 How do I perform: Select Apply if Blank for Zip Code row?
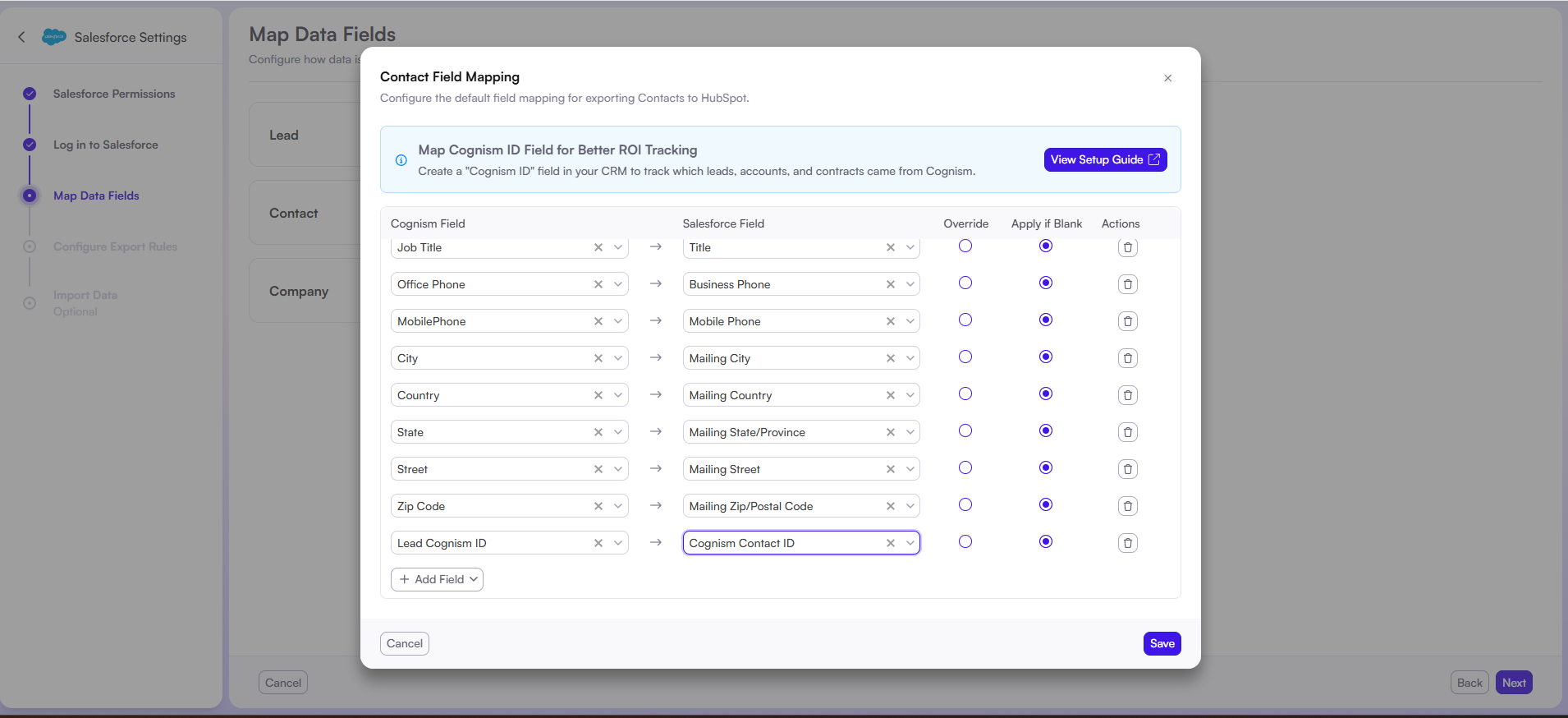pyautogui.click(x=1046, y=504)
